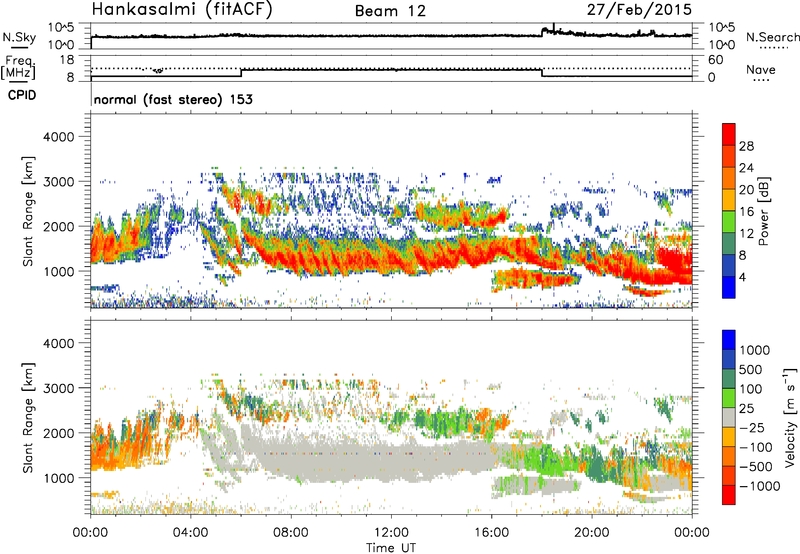Screen dimensions: 800x554
Task: Select the -500 label on velocity colorbar
Action: point(756,467)
